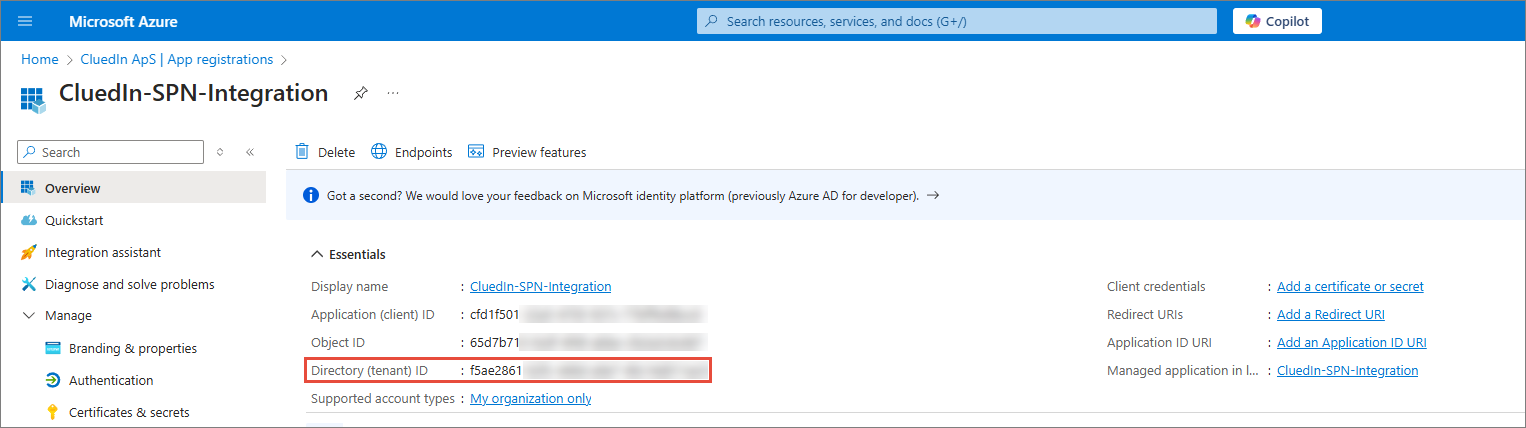Image resolution: width=1526 pixels, height=428 pixels.
Task: Click the feedback info icon
Action: (x=310, y=195)
